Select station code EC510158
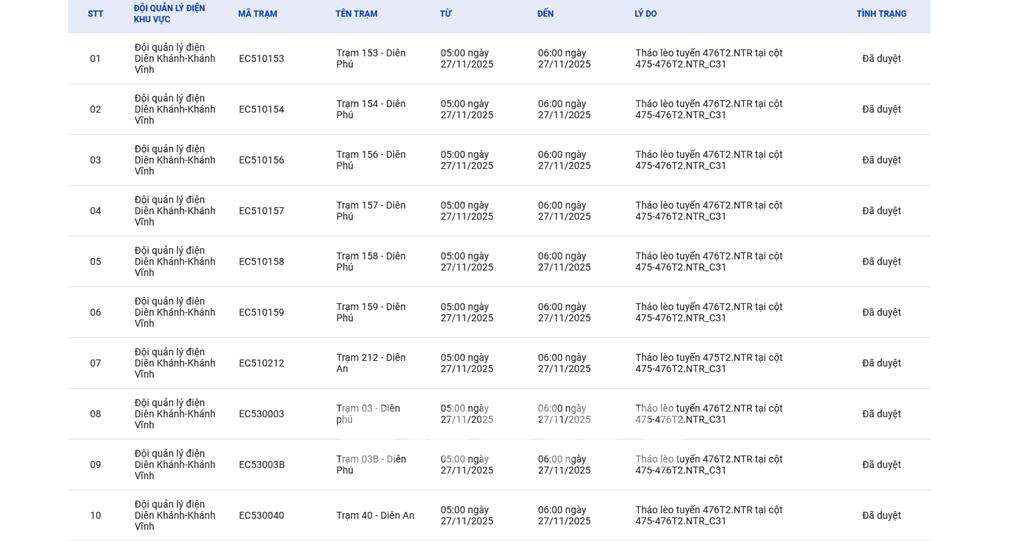 [261, 262]
